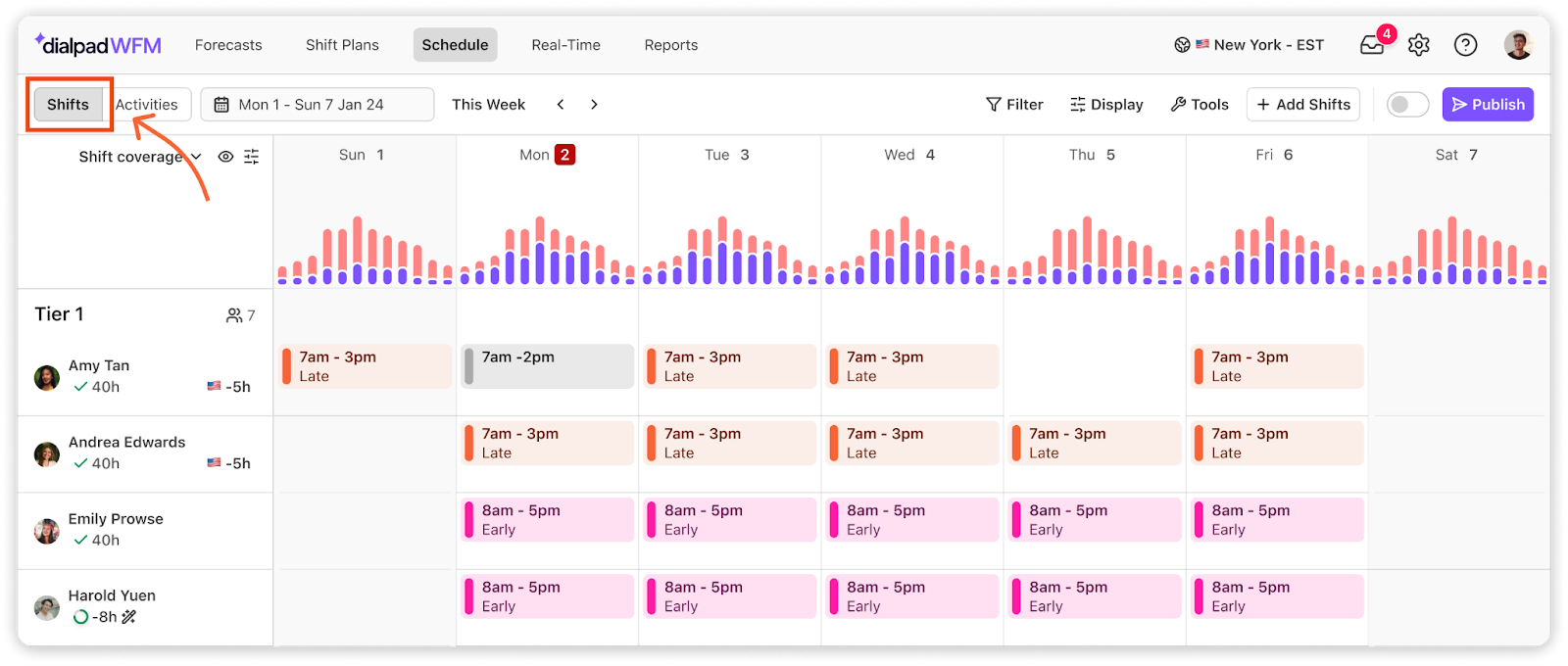Viewport: 1568px width, 666px height.
Task: Switch to the Activities view
Action: click(147, 105)
